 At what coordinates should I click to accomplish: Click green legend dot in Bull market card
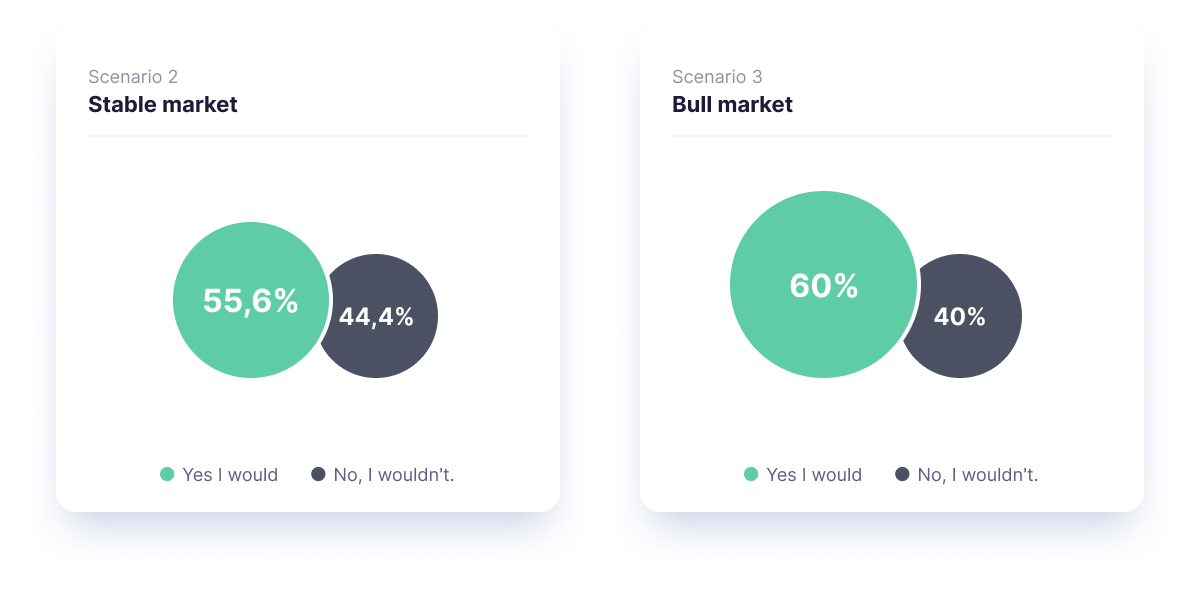click(751, 474)
